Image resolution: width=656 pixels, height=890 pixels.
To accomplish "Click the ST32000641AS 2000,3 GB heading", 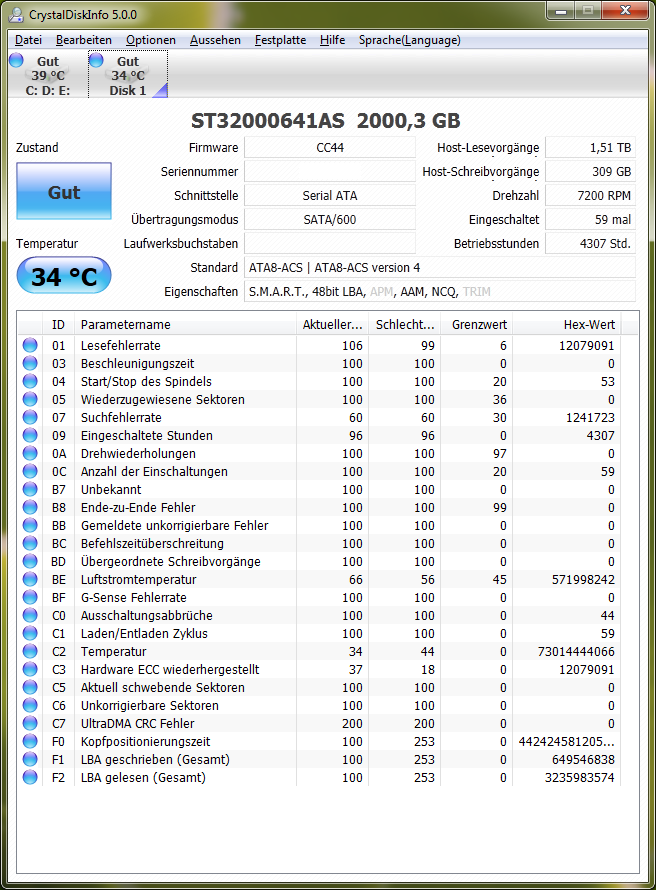I will tap(326, 120).
